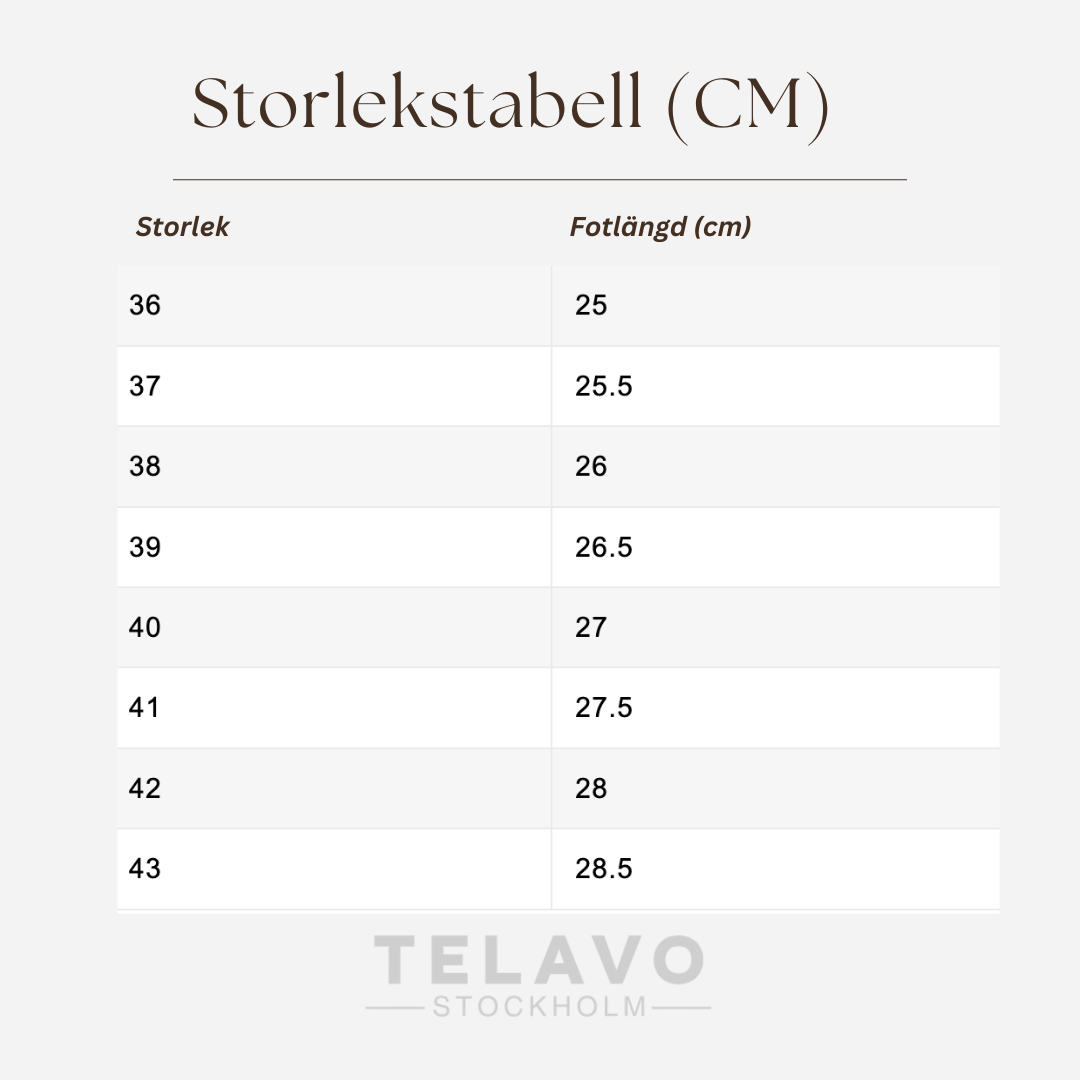Image resolution: width=1080 pixels, height=1080 pixels.
Task: Select the 27 foot length cell
Action: click(x=591, y=628)
